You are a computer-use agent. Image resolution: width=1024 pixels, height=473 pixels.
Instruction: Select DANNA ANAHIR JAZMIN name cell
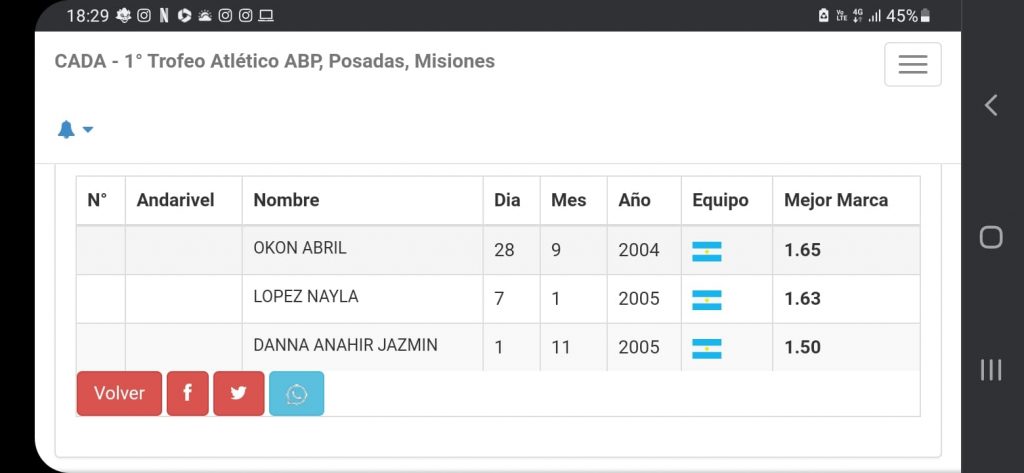[x=345, y=345]
